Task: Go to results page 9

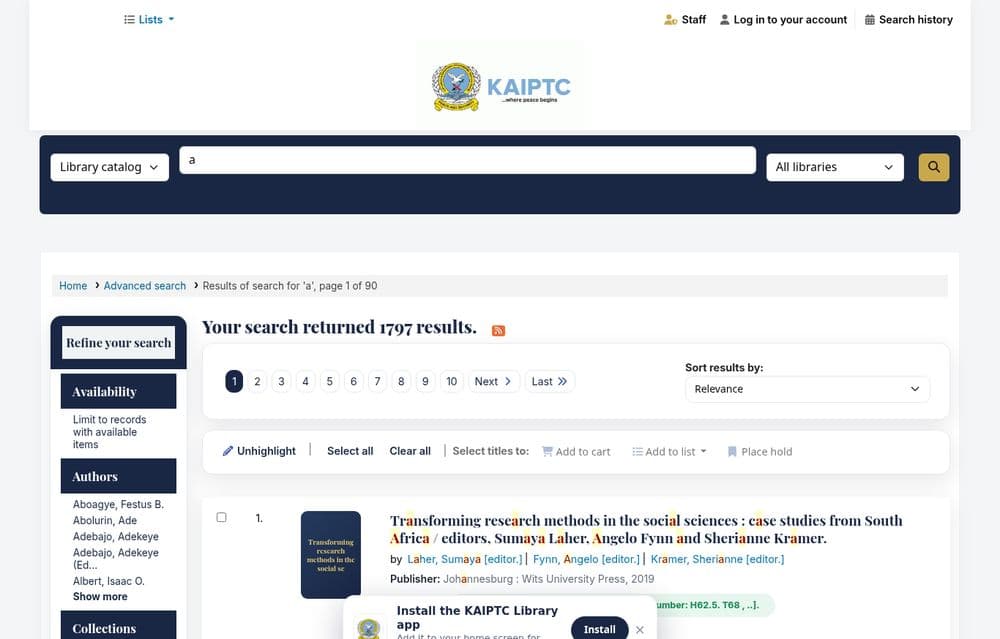Action: coord(425,381)
